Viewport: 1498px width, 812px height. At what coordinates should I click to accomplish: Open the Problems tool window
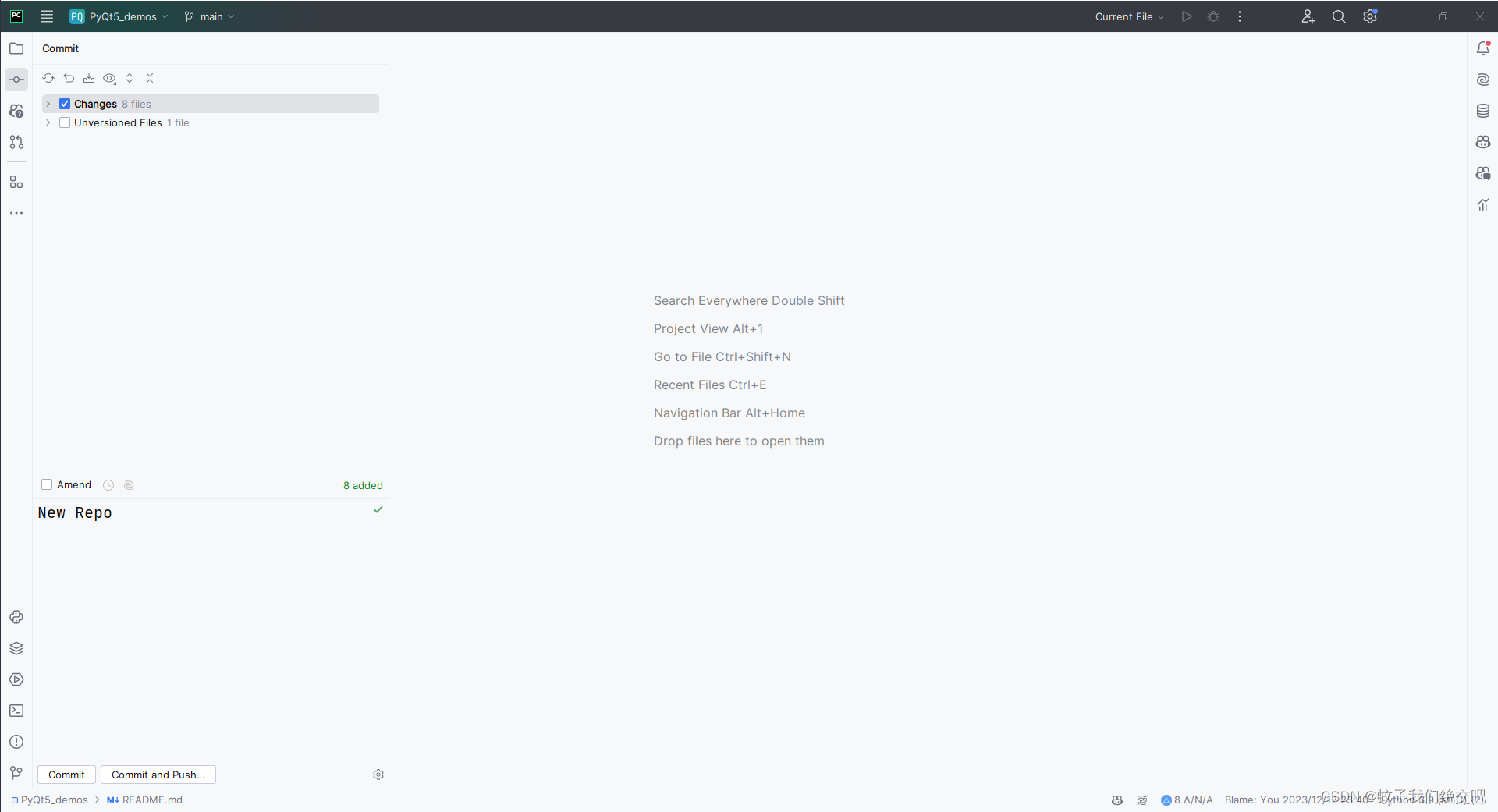click(x=16, y=742)
